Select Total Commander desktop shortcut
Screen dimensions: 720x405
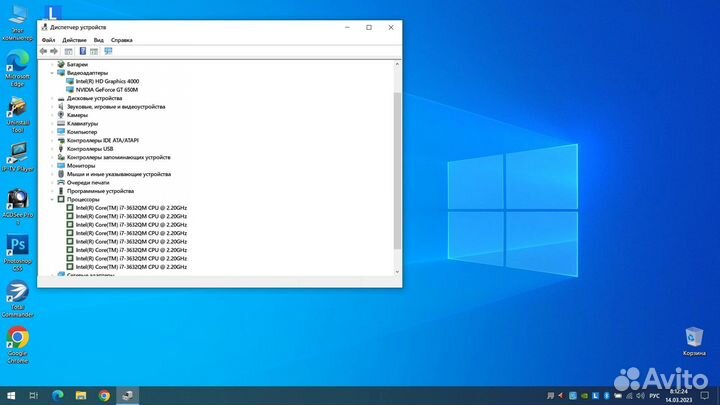tap(17, 299)
